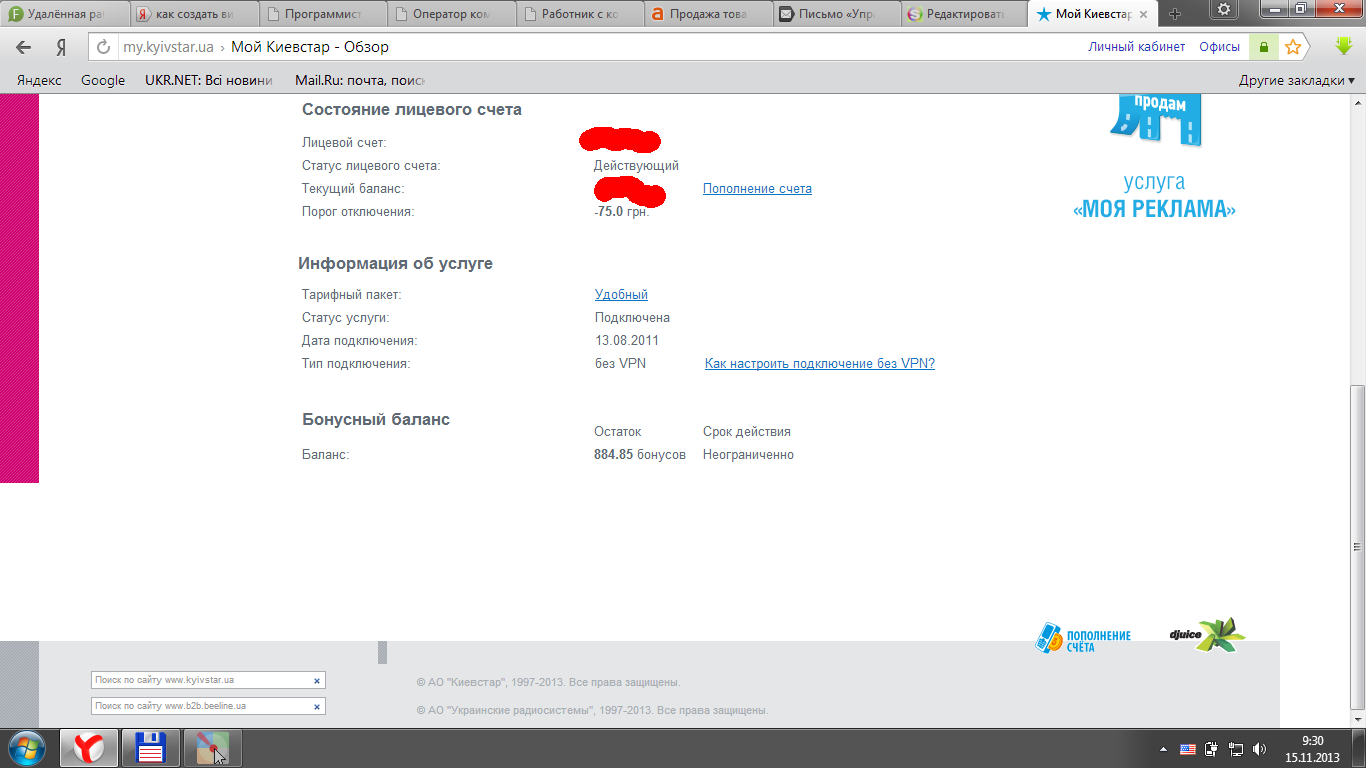Open the Mail.Ru: почта bookmark
Image resolution: width=1366 pixels, height=768 pixels.
coord(360,81)
